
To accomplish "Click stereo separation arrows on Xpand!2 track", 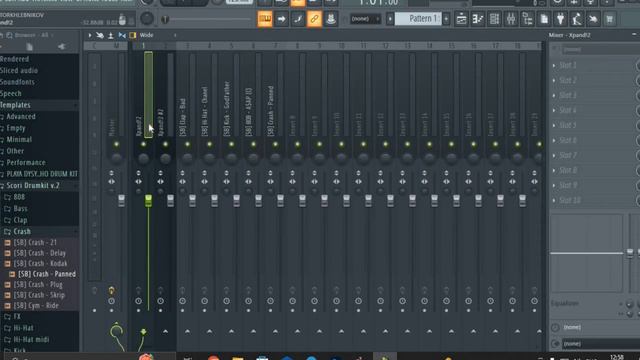I will coord(138,182).
